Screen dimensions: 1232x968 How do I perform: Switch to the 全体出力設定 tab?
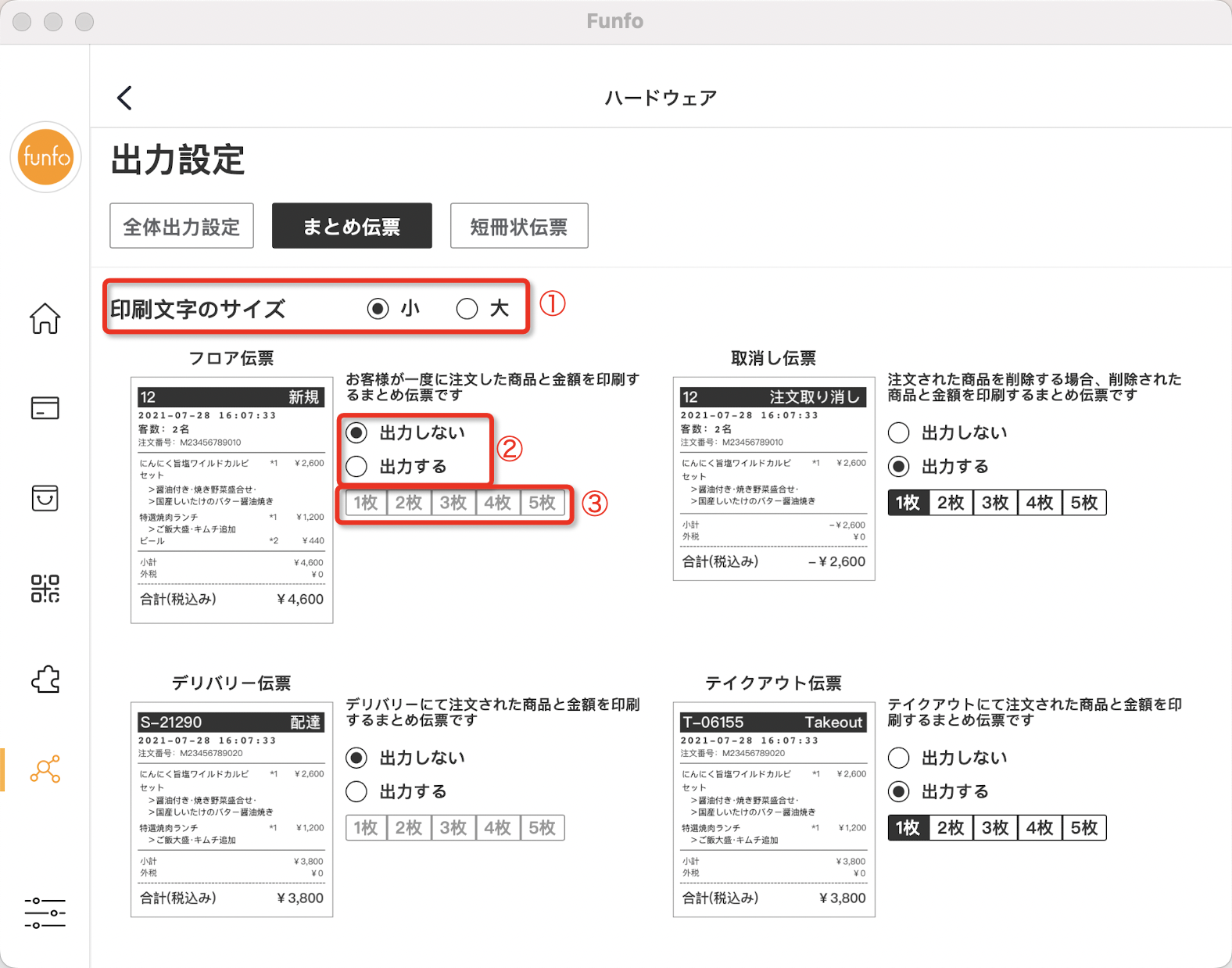[181, 226]
